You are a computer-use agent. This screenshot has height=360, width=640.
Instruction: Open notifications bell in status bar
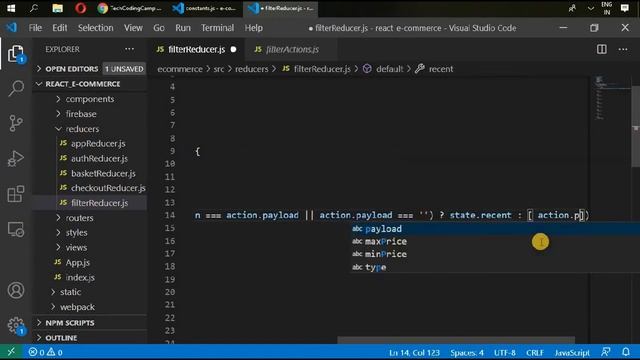click(626, 352)
